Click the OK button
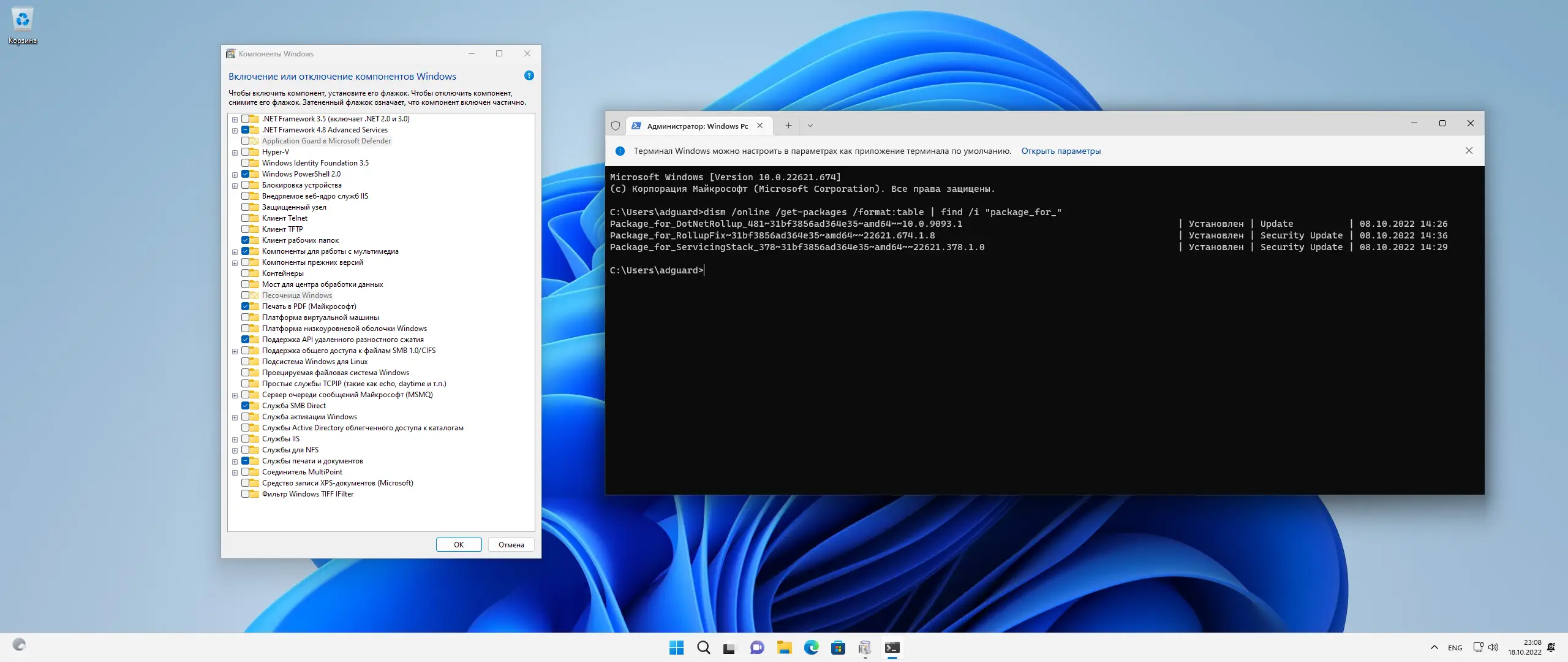Image resolution: width=1568 pixels, height=662 pixels. 458,544
